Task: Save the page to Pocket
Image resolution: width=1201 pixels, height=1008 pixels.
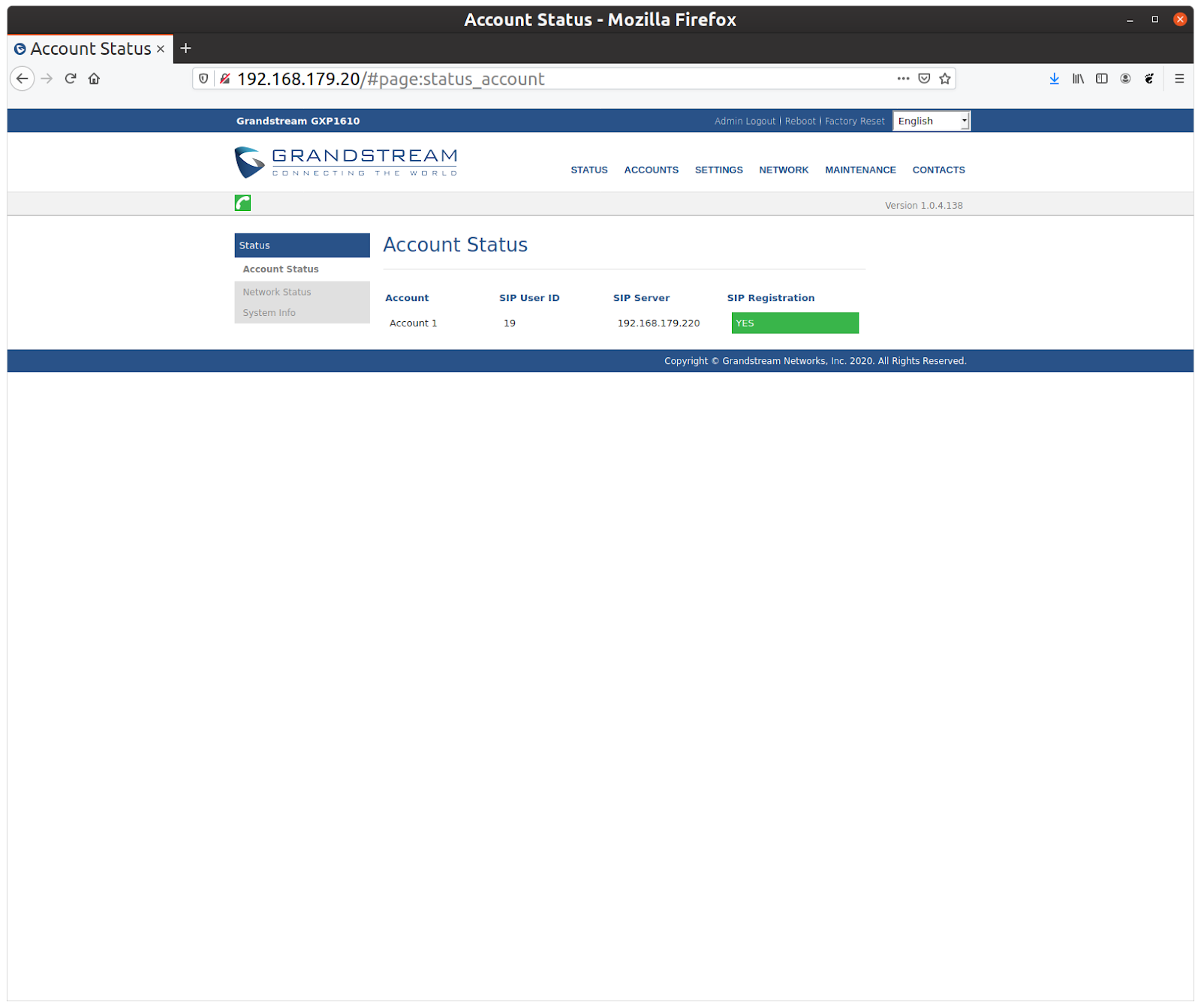Action: [x=924, y=79]
